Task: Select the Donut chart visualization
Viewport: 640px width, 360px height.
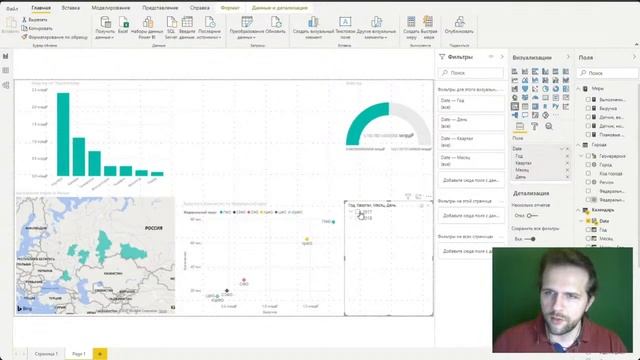Action: click(x=556, y=89)
